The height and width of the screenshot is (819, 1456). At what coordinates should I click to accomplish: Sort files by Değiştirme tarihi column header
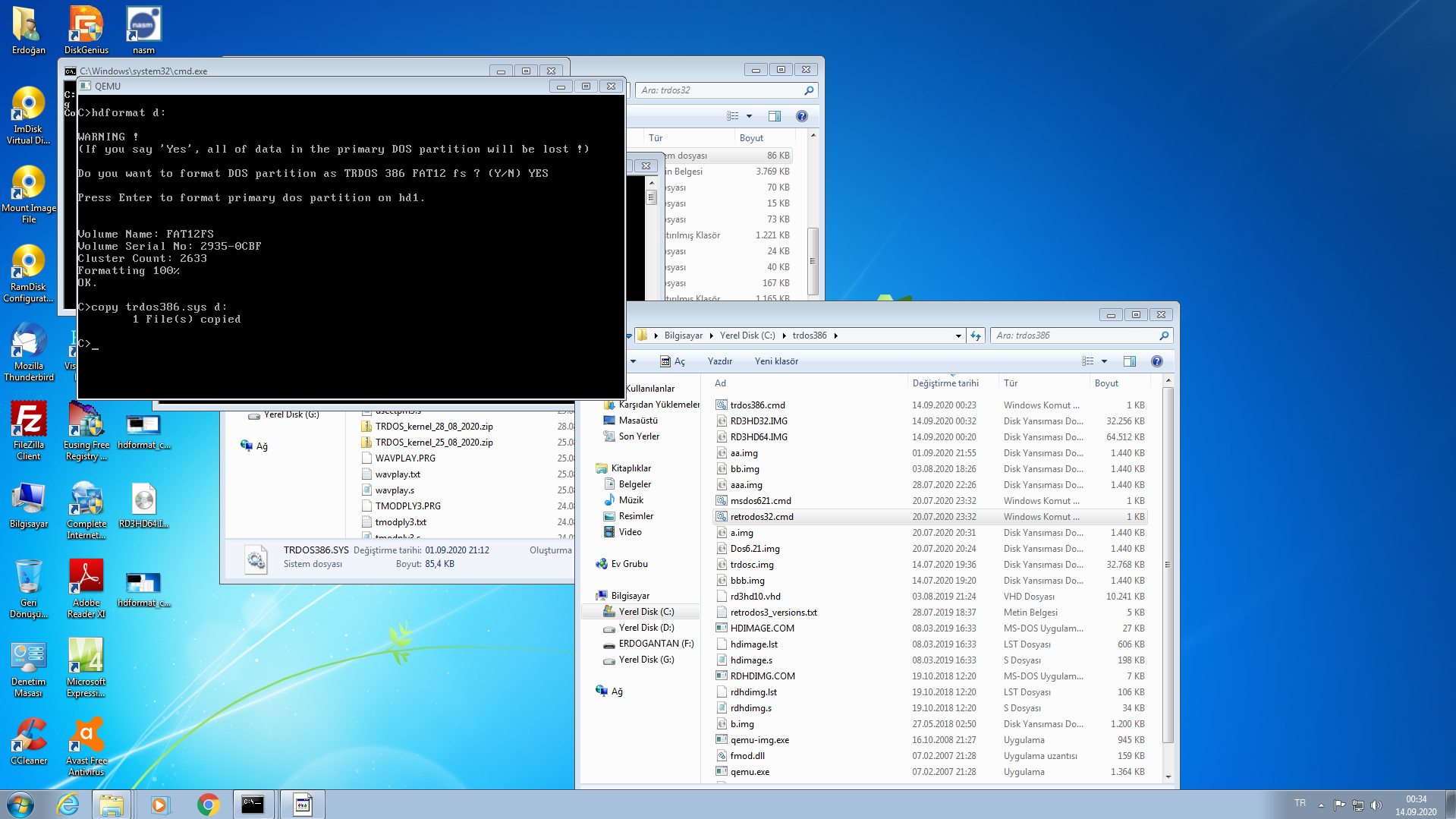click(x=945, y=383)
